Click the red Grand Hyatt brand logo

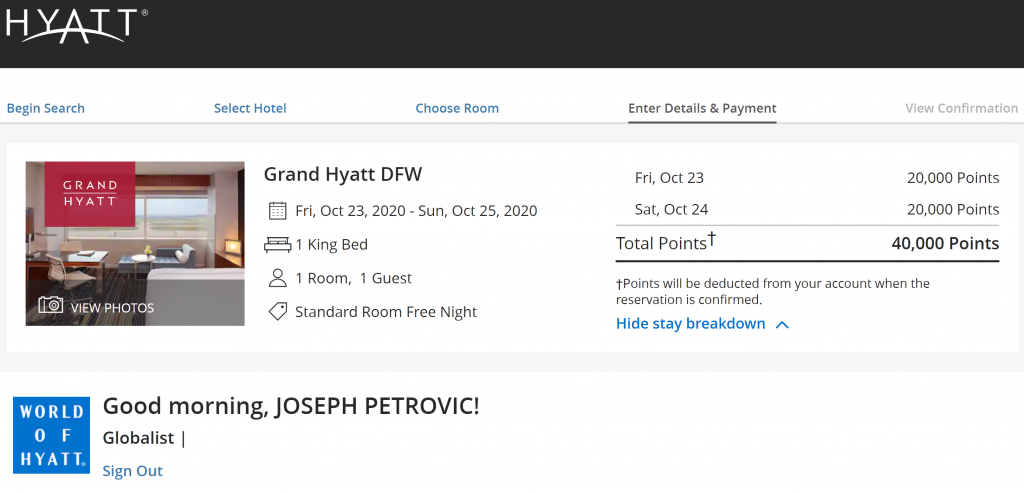pyautogui.click(x=90, y=194)
